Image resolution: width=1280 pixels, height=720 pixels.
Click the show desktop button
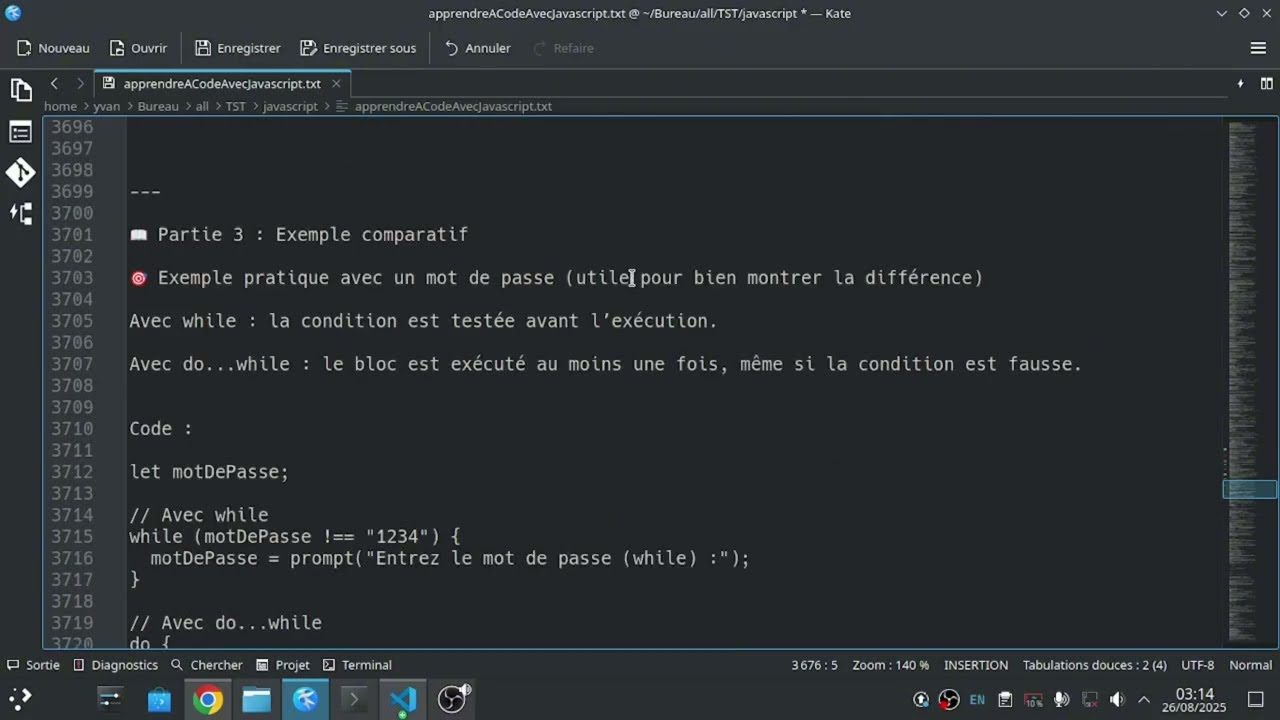pos(1256,700)
